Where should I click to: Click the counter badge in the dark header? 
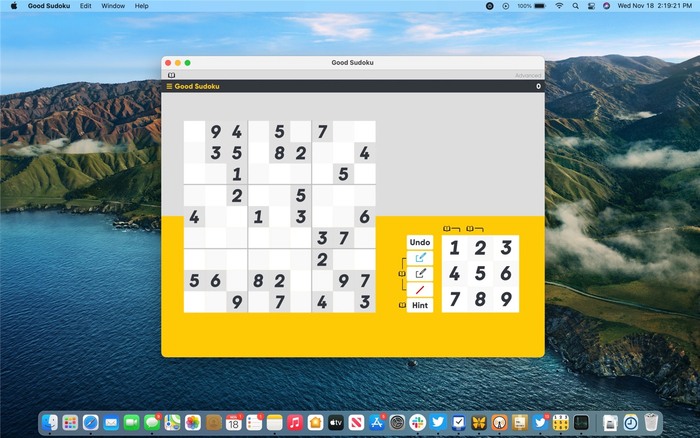pos(538,86)
